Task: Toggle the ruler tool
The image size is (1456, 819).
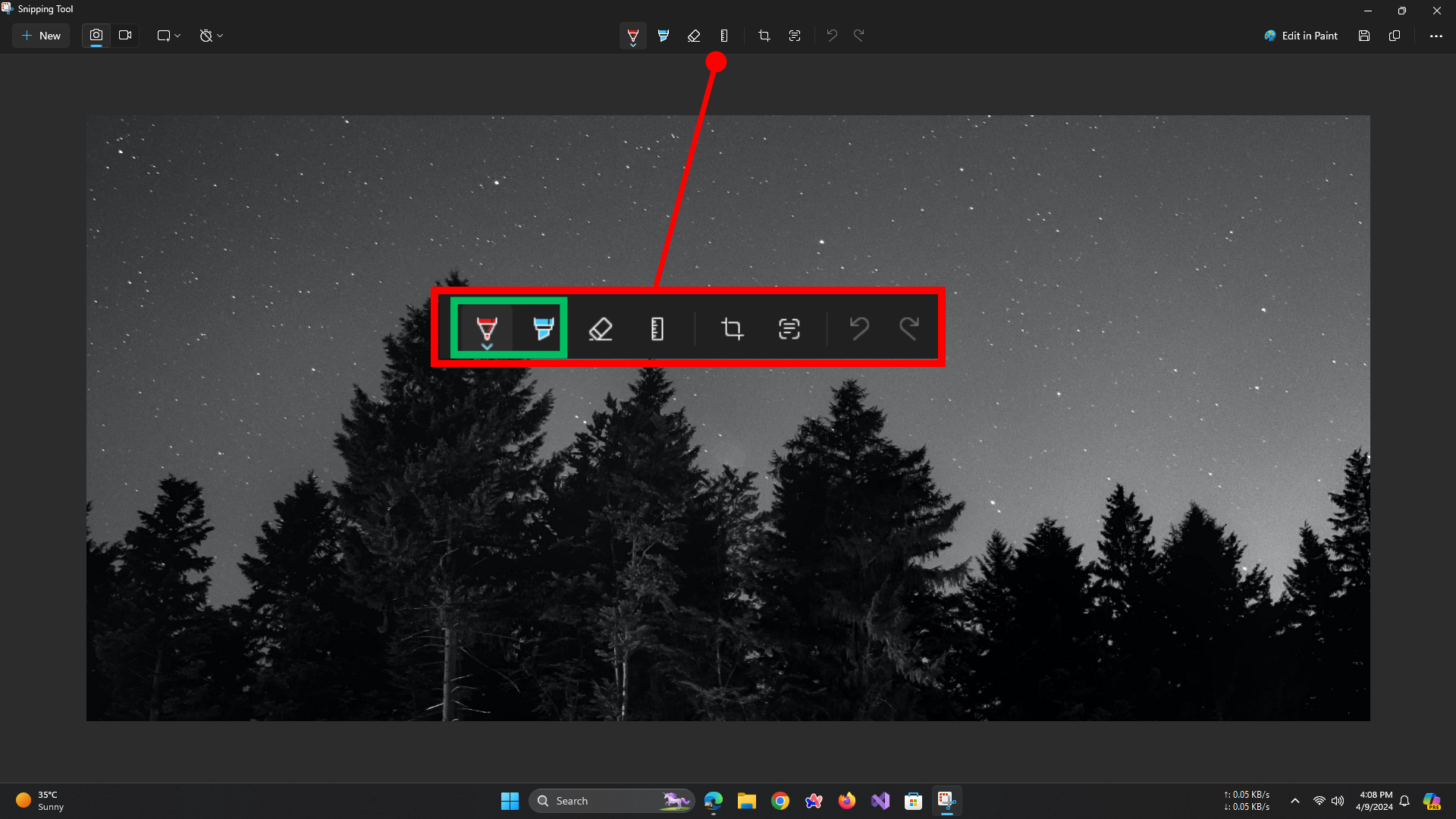Action: point(724,36)
